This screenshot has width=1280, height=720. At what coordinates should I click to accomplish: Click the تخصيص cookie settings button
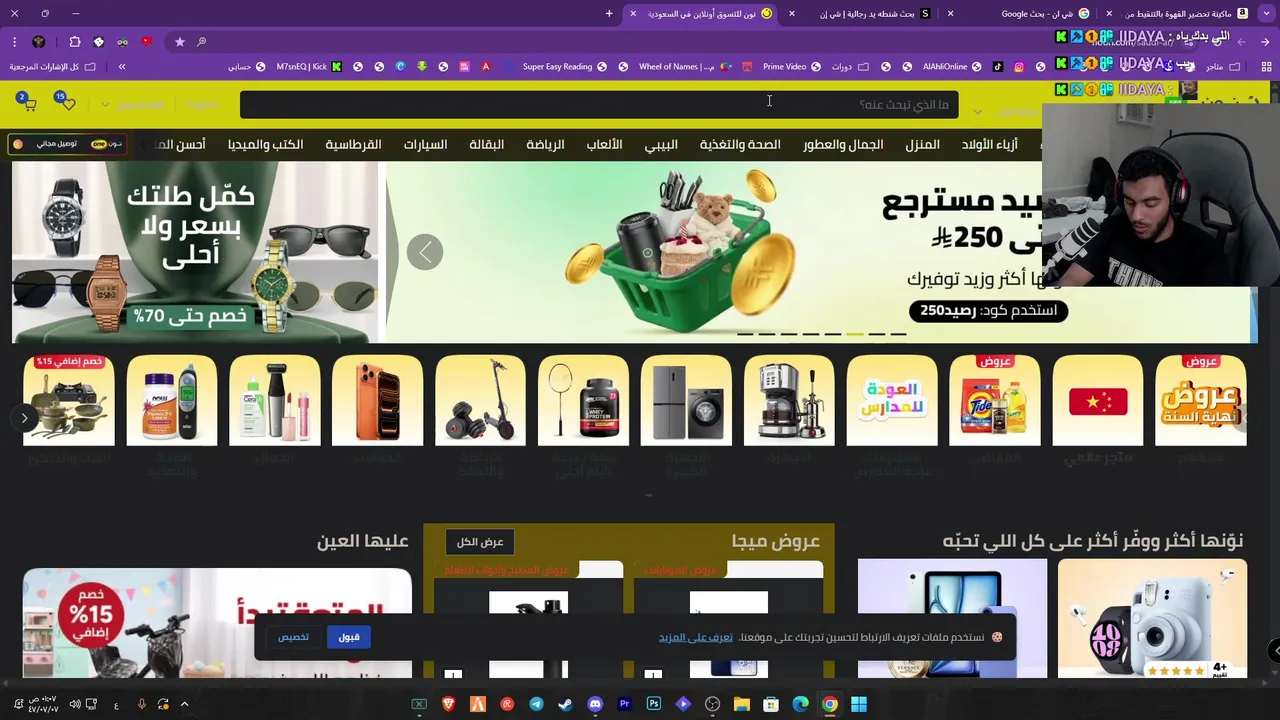293,637
